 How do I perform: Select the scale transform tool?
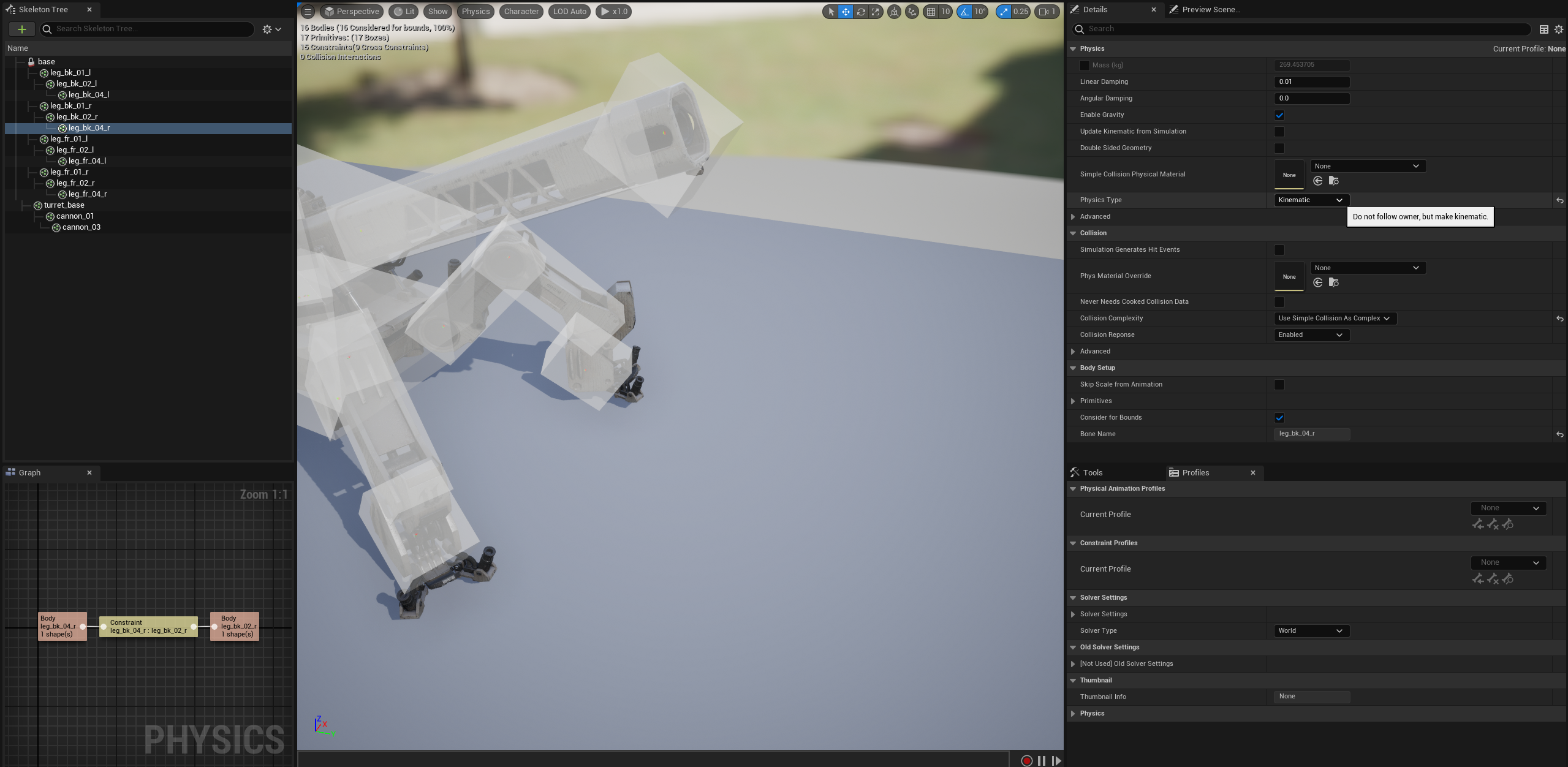point(876,12)
